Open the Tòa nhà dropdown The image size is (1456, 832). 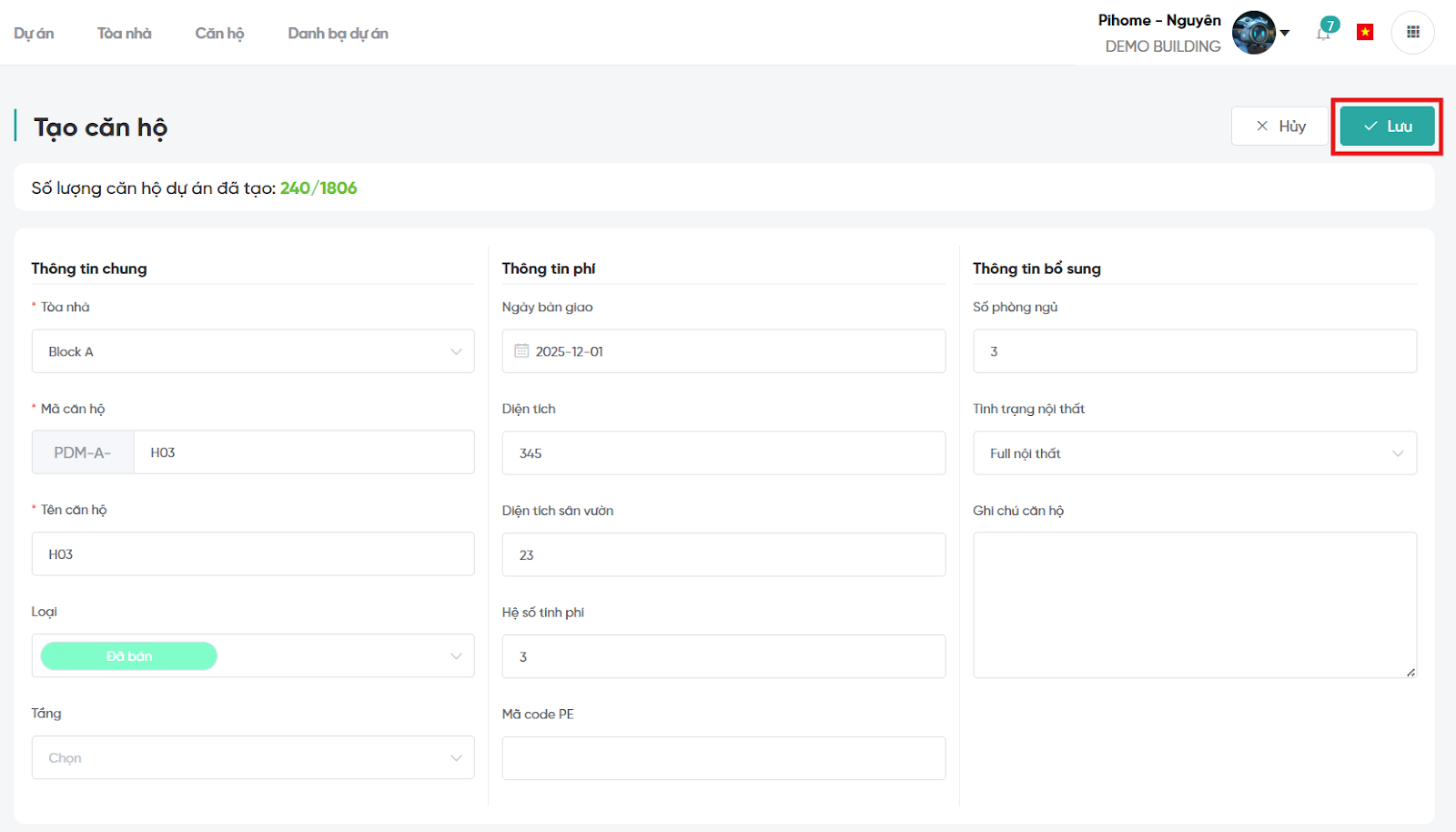[x=253, y=351]
